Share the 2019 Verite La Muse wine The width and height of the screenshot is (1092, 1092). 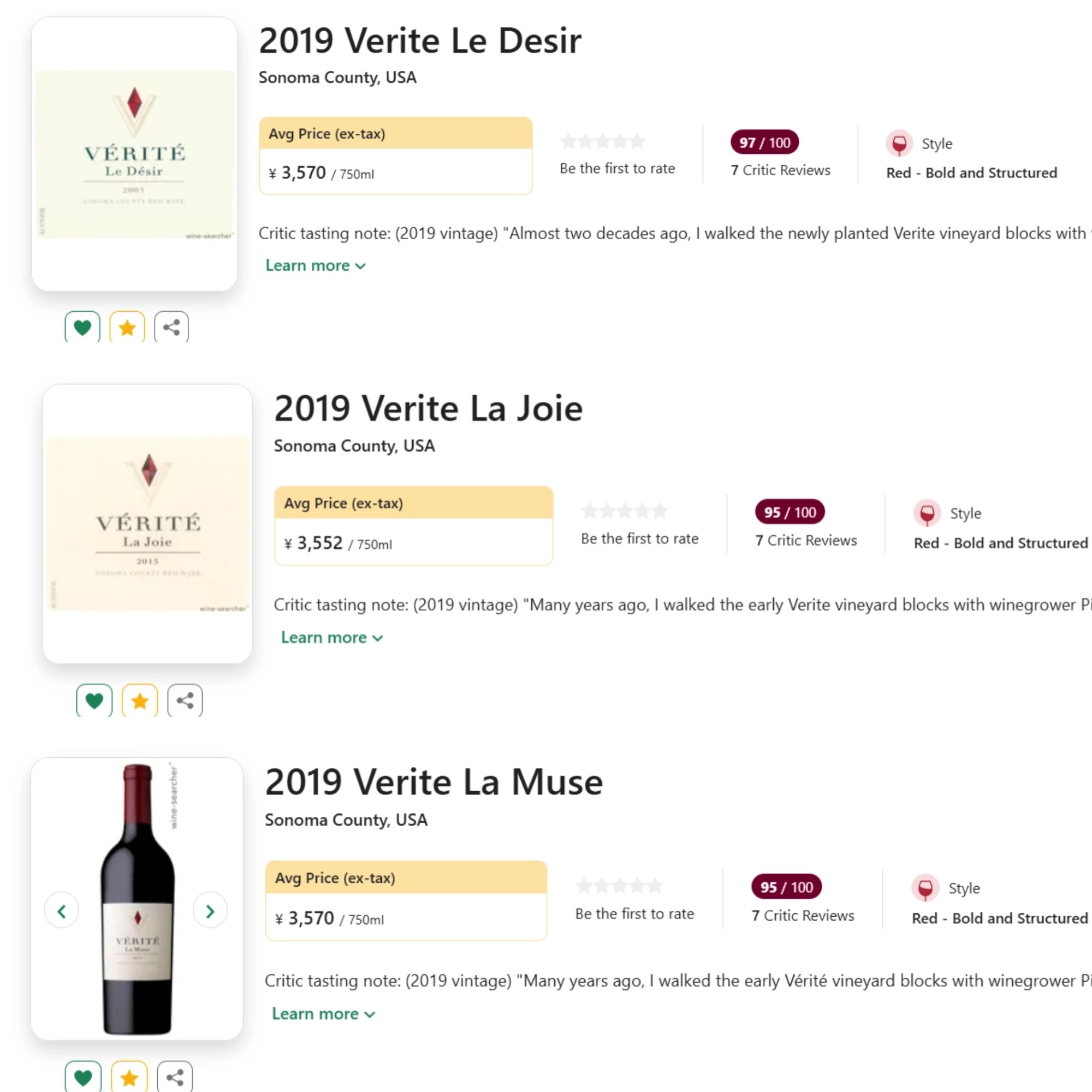(x=175, y=1077)
